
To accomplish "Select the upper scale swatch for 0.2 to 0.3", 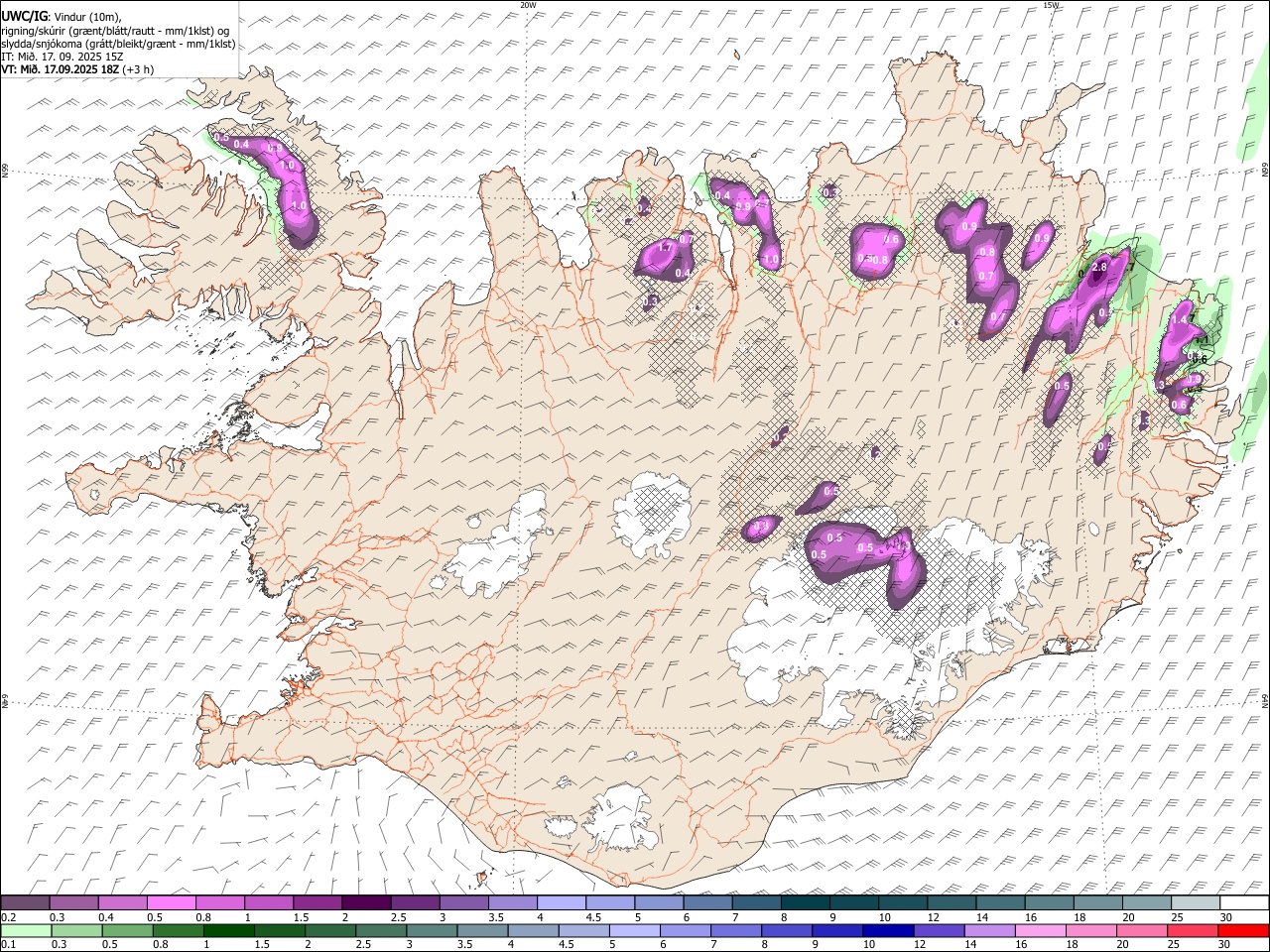I will coord(25,902).
